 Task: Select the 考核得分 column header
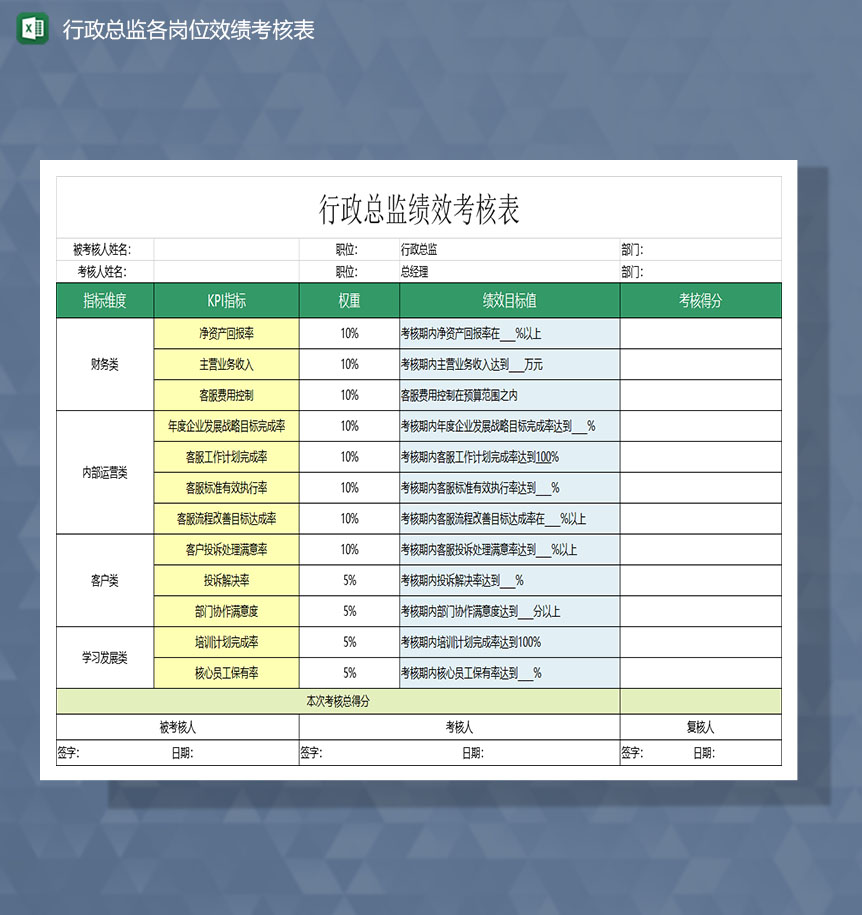pos(700,300)
